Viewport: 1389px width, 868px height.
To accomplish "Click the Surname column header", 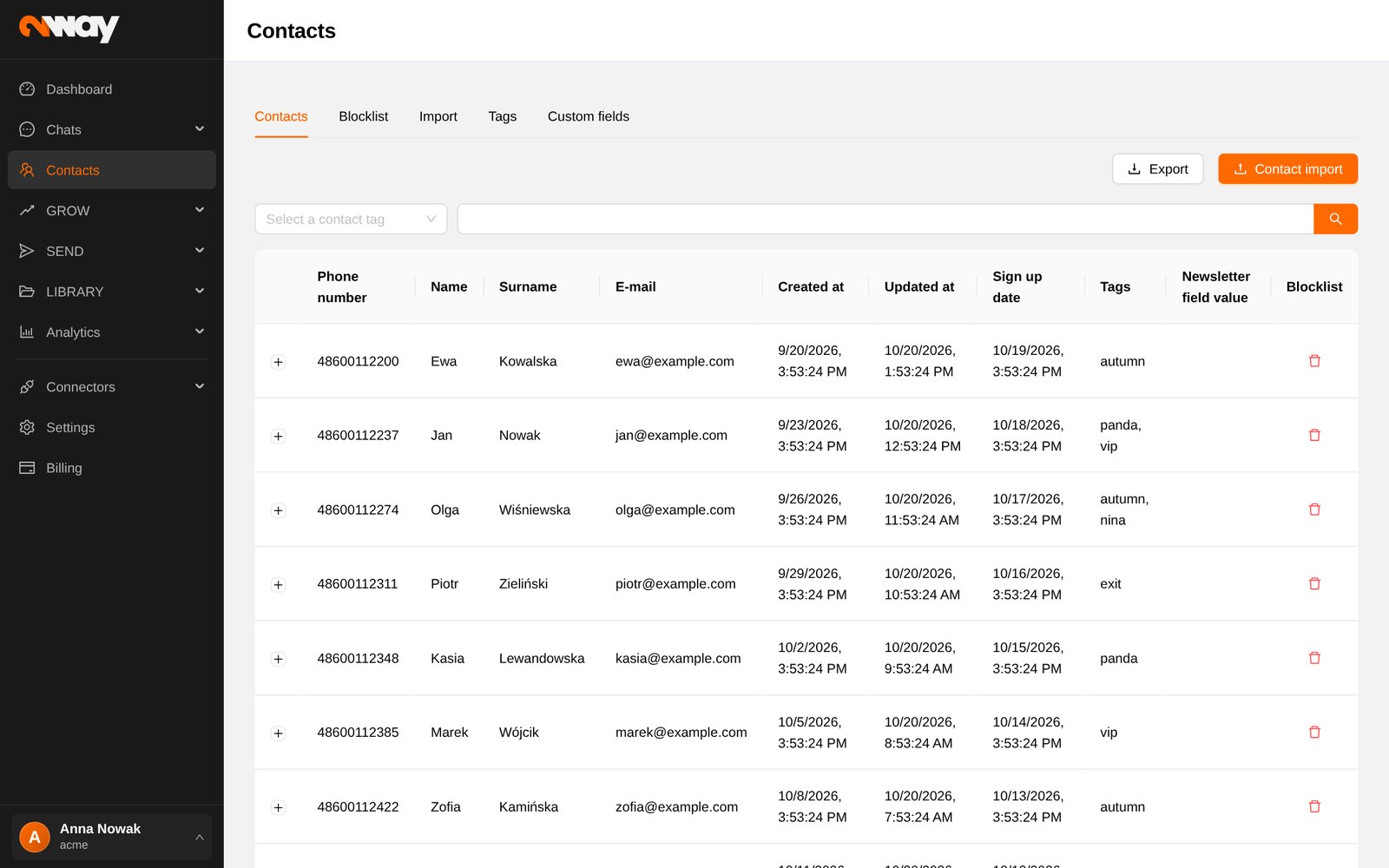I will pyautogui.click(x=528, y=286).
